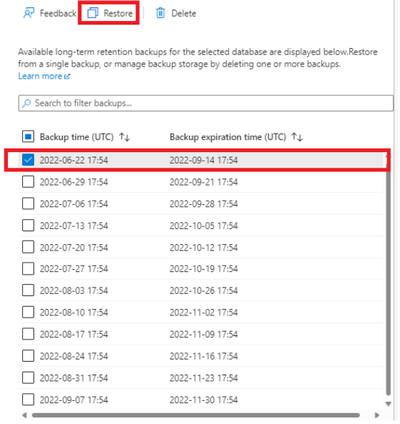The height and width of the screenshot is (424, 400).
Task: Click expiration time 2022-11-09 17:54
Action: (x=204, y=334)
